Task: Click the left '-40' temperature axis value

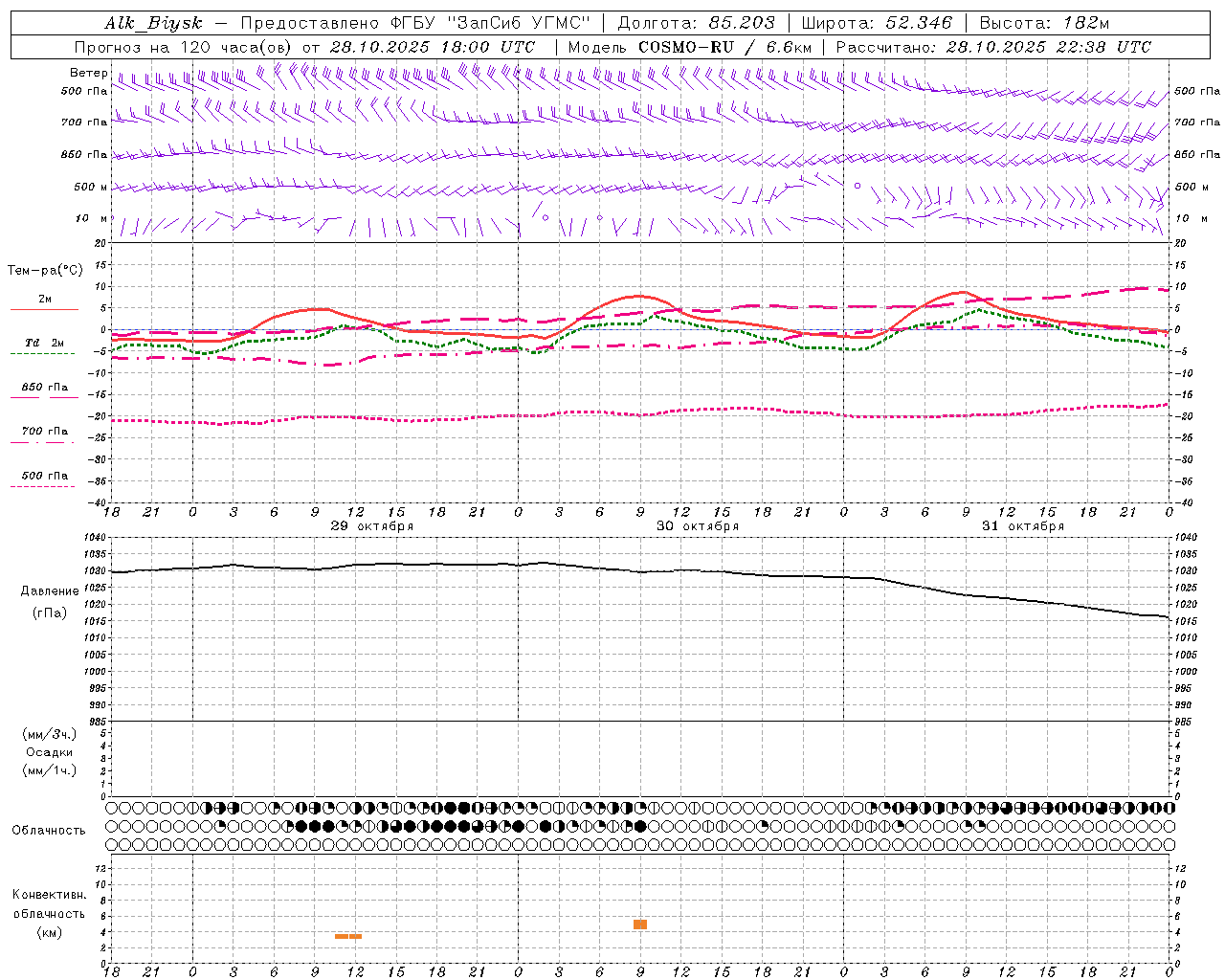Action: point(99,502)
